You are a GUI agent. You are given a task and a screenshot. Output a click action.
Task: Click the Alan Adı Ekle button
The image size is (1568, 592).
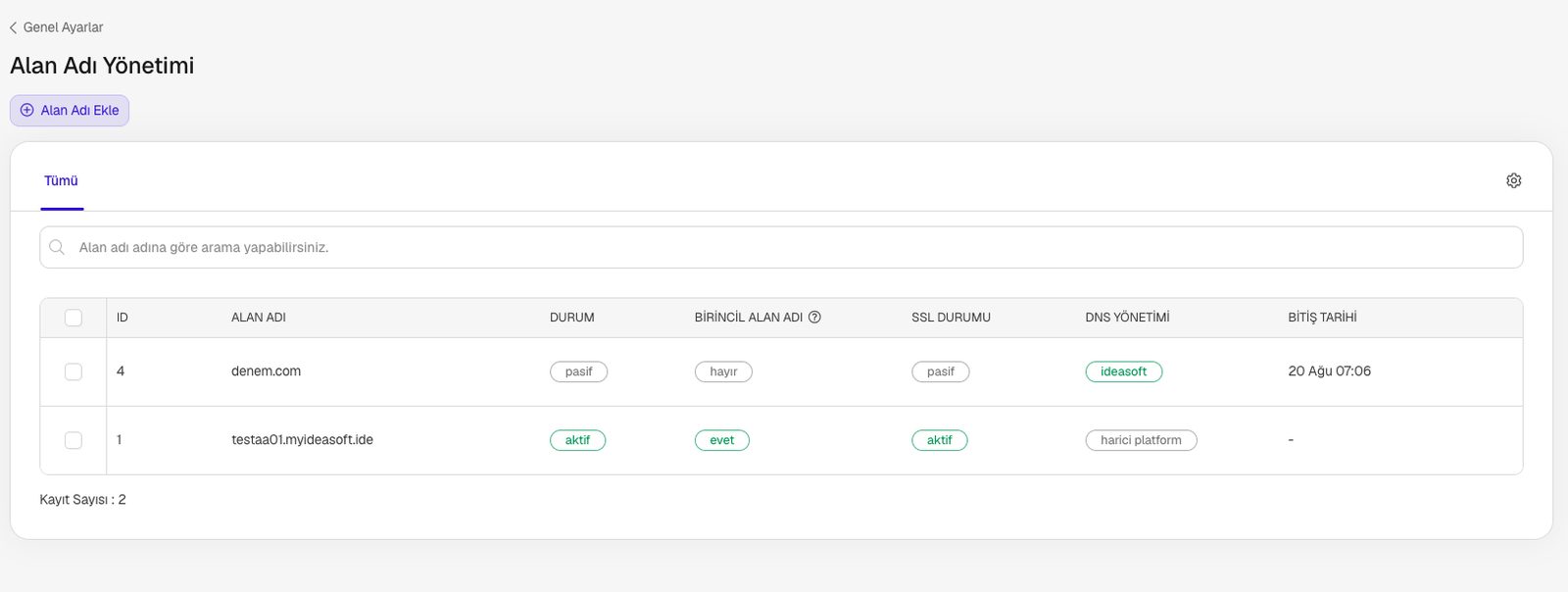point(70,111)
